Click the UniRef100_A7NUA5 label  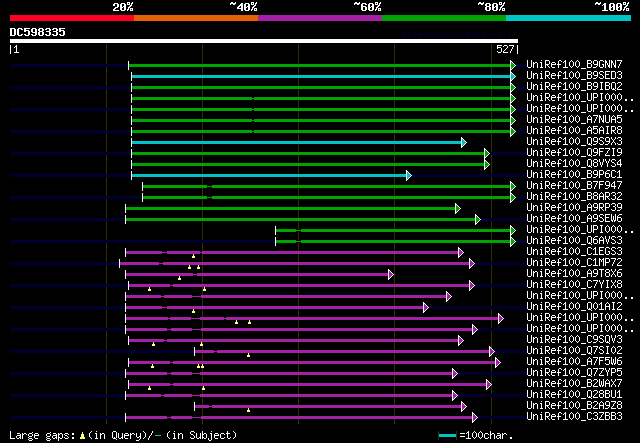pyautogui.click(x=574, y=120)
